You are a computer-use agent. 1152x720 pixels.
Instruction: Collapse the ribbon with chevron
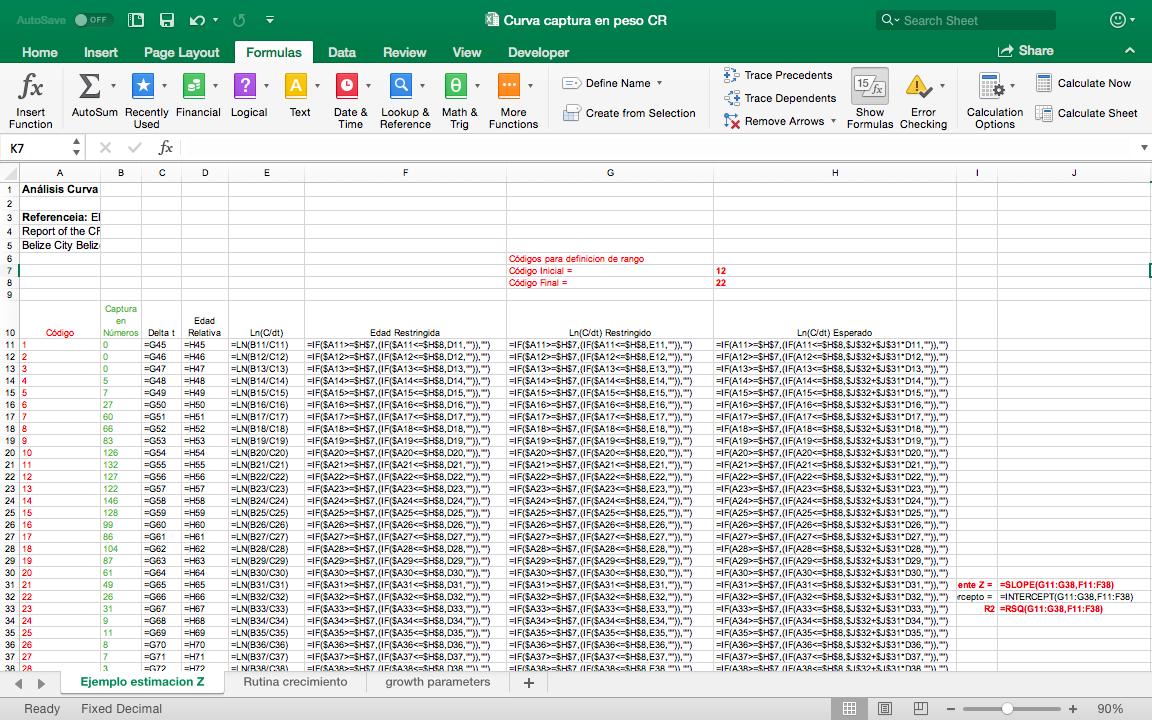pos(1129,51)
